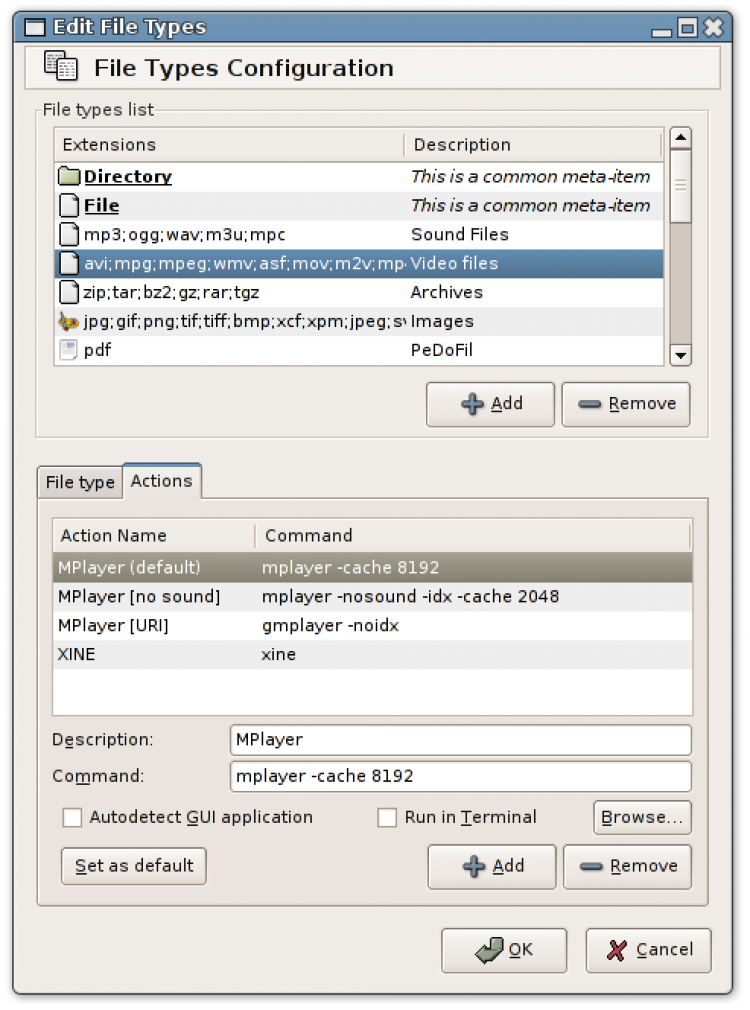Viewport: 750px width, 1010px height.
Task: Toggle the Run in Terminal checkbox
Action: tap(387, 818)
